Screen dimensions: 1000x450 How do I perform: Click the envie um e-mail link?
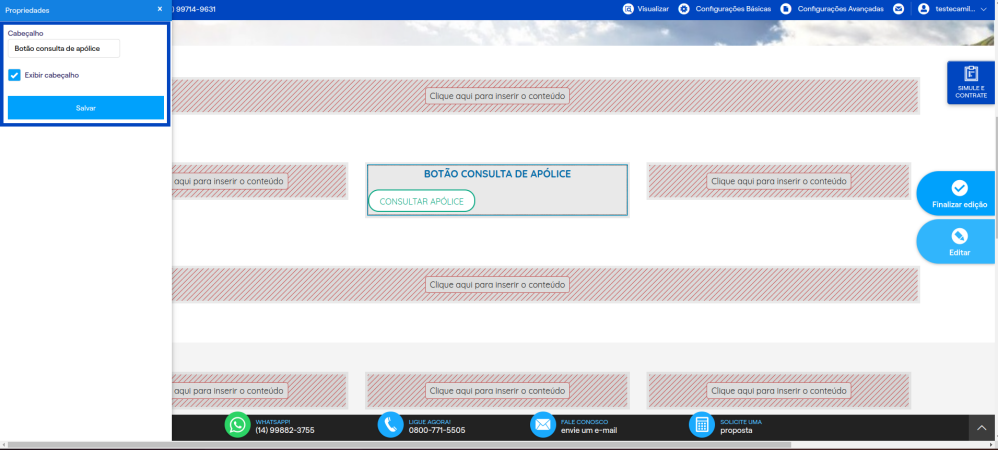pos(589,430)
